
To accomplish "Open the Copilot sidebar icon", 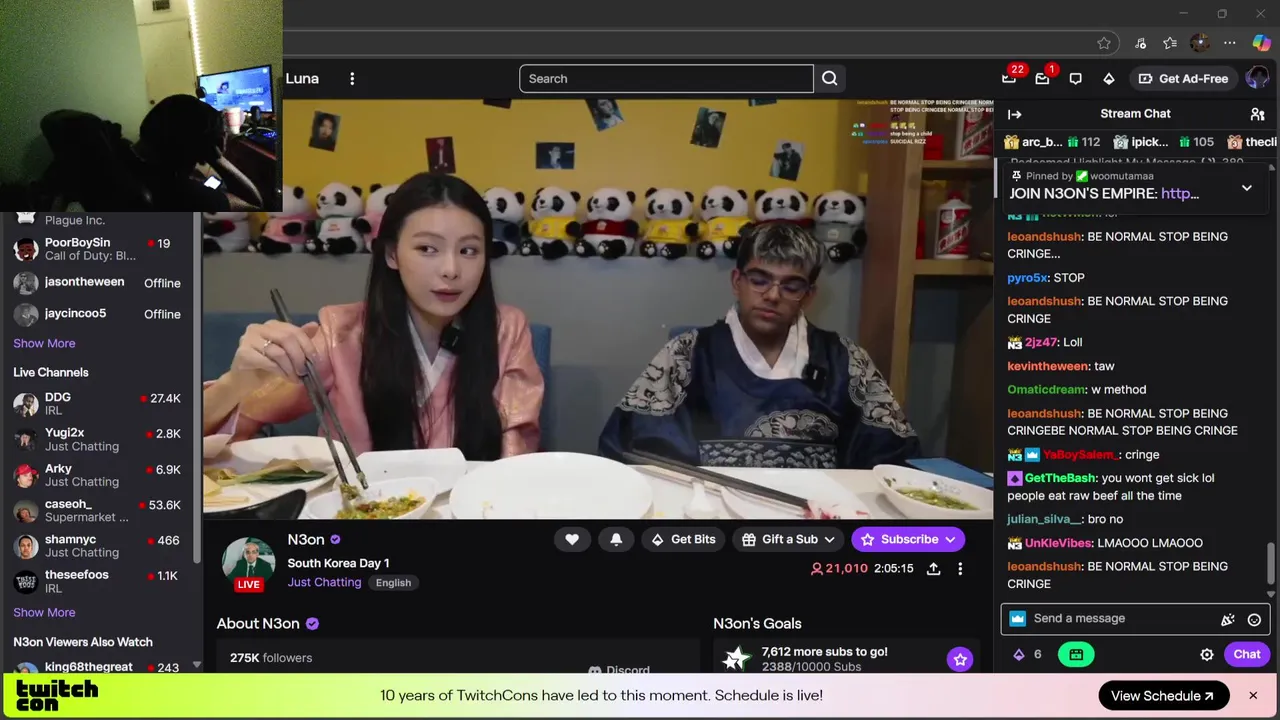I will point(1261,43).
